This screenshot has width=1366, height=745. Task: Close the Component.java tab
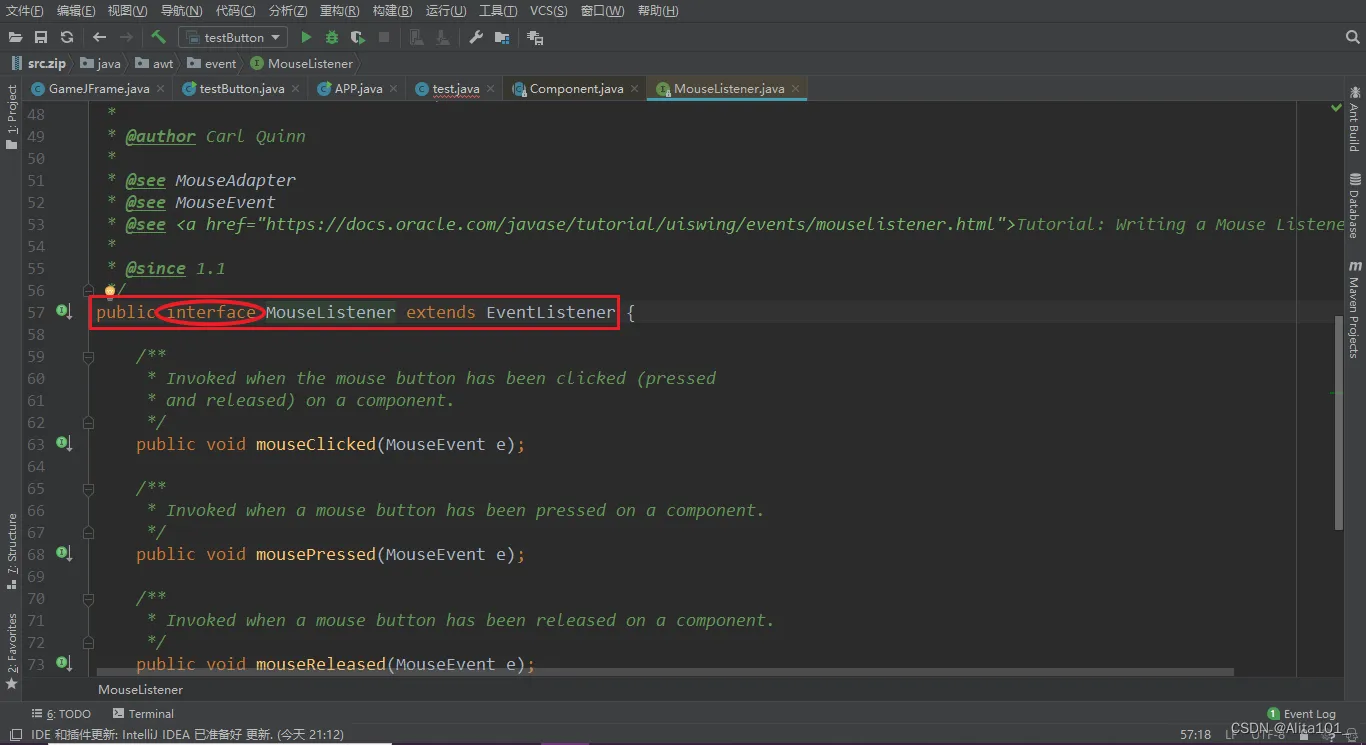click(634, 89)
